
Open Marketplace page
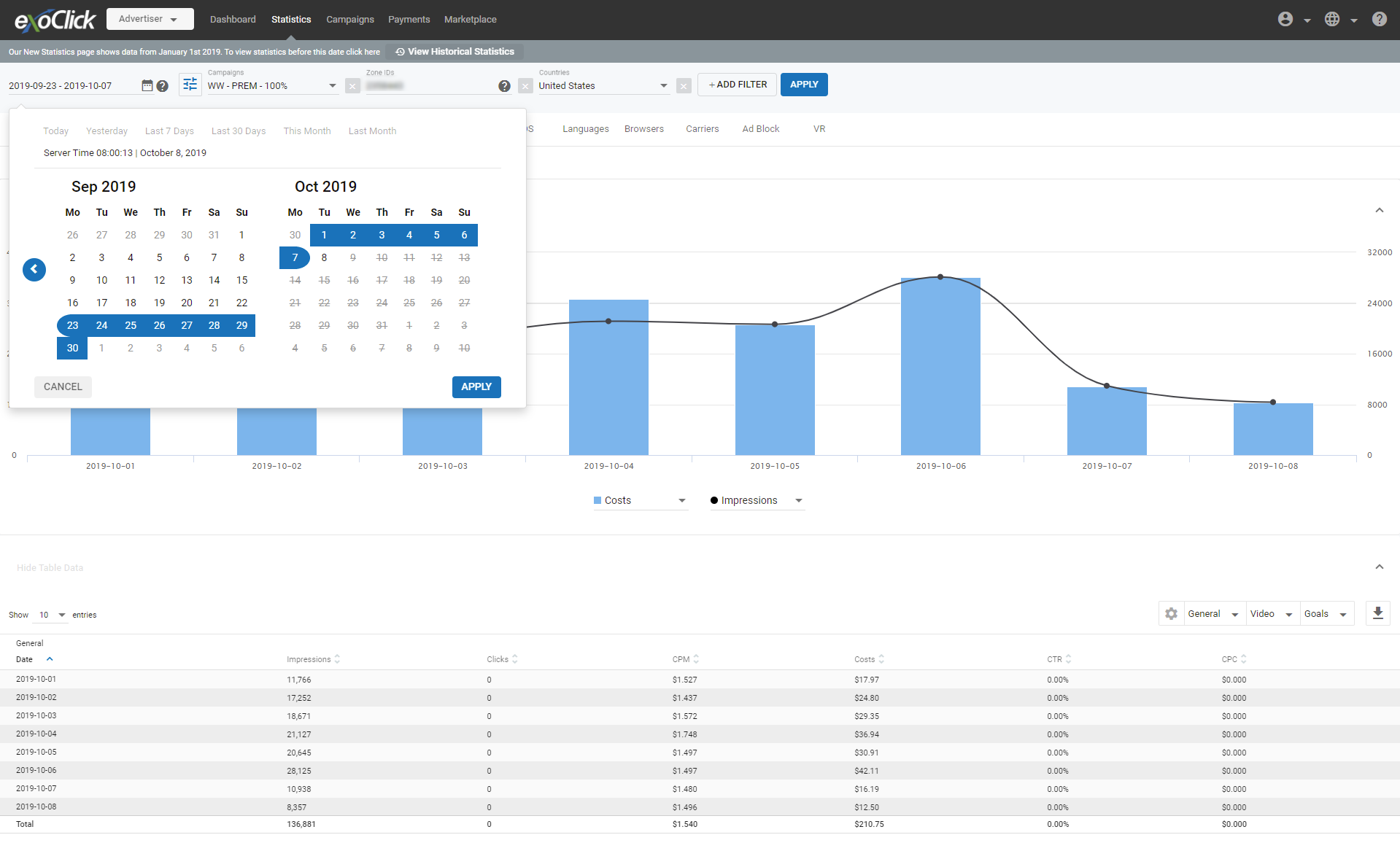(x=470, y=19)
